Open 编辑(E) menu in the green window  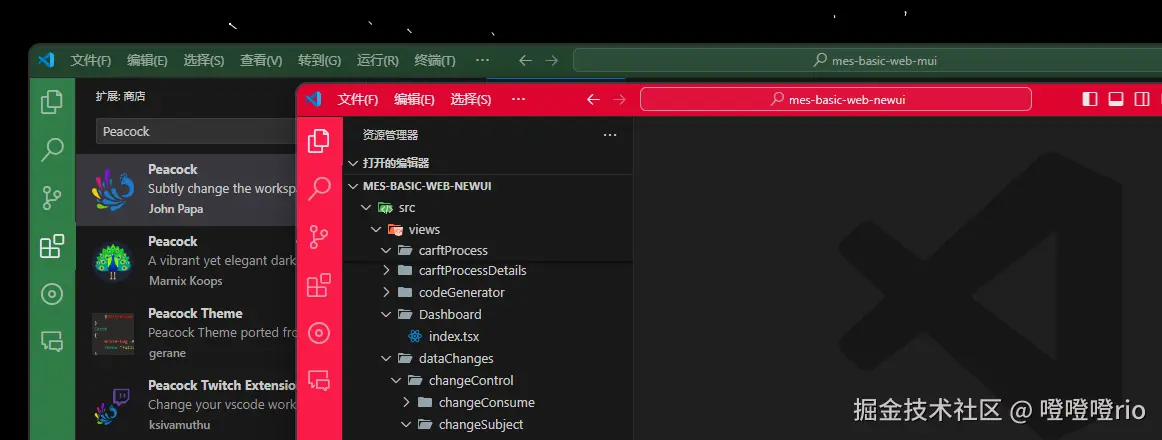tap(147, 61)
